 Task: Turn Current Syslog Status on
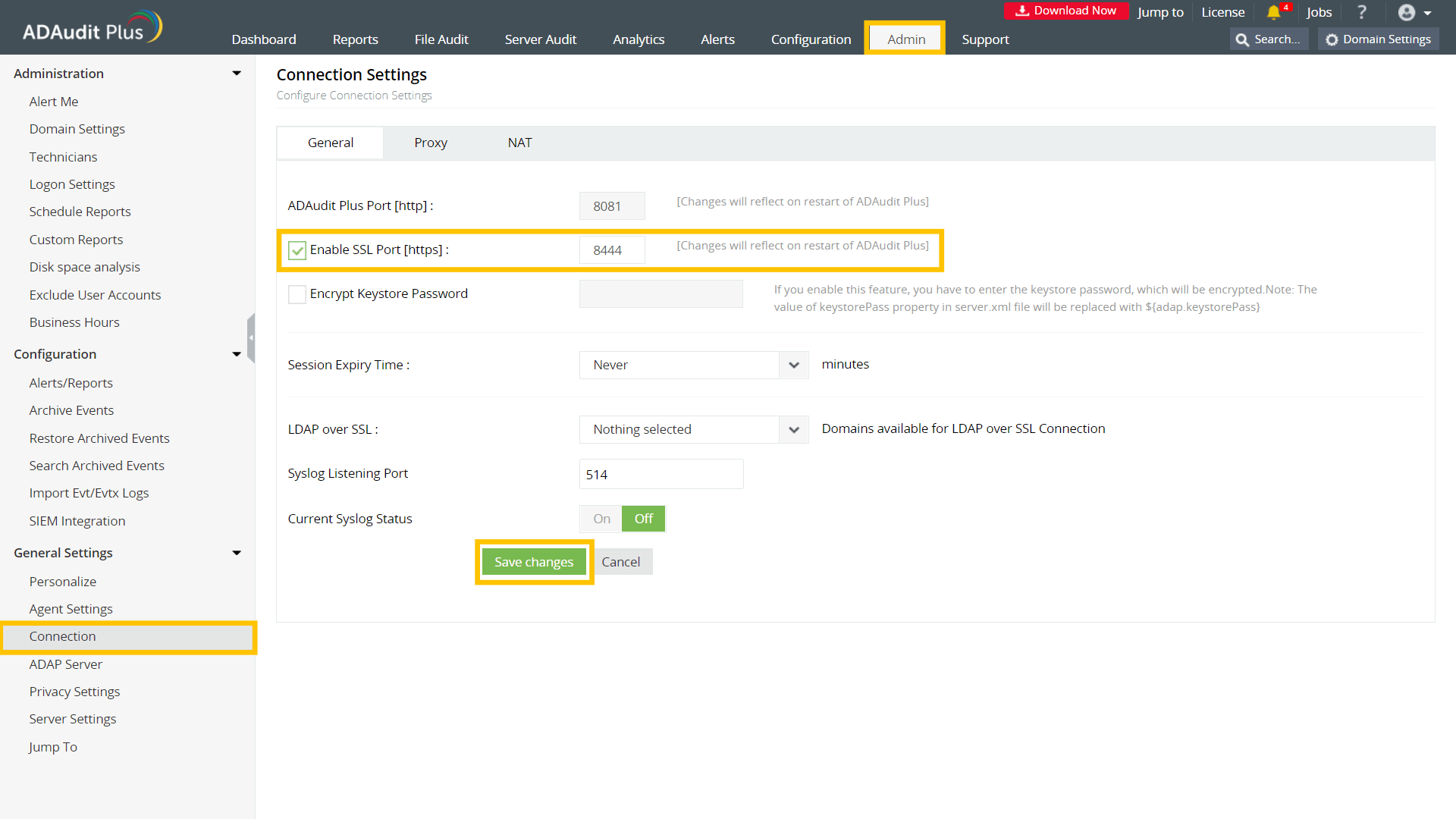[600, 519]
